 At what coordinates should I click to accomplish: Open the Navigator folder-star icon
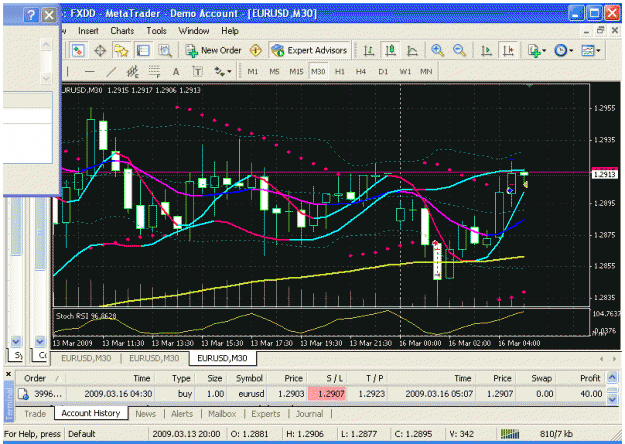coord(122,51)
